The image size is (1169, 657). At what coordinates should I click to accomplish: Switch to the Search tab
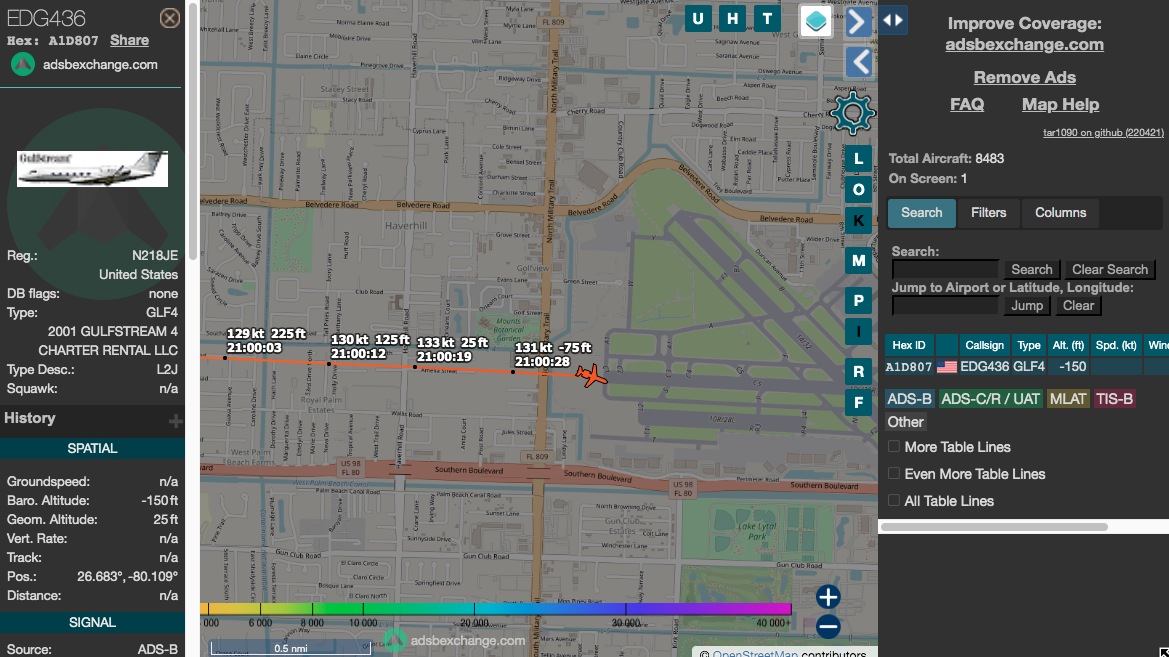[x=921, y=213]
